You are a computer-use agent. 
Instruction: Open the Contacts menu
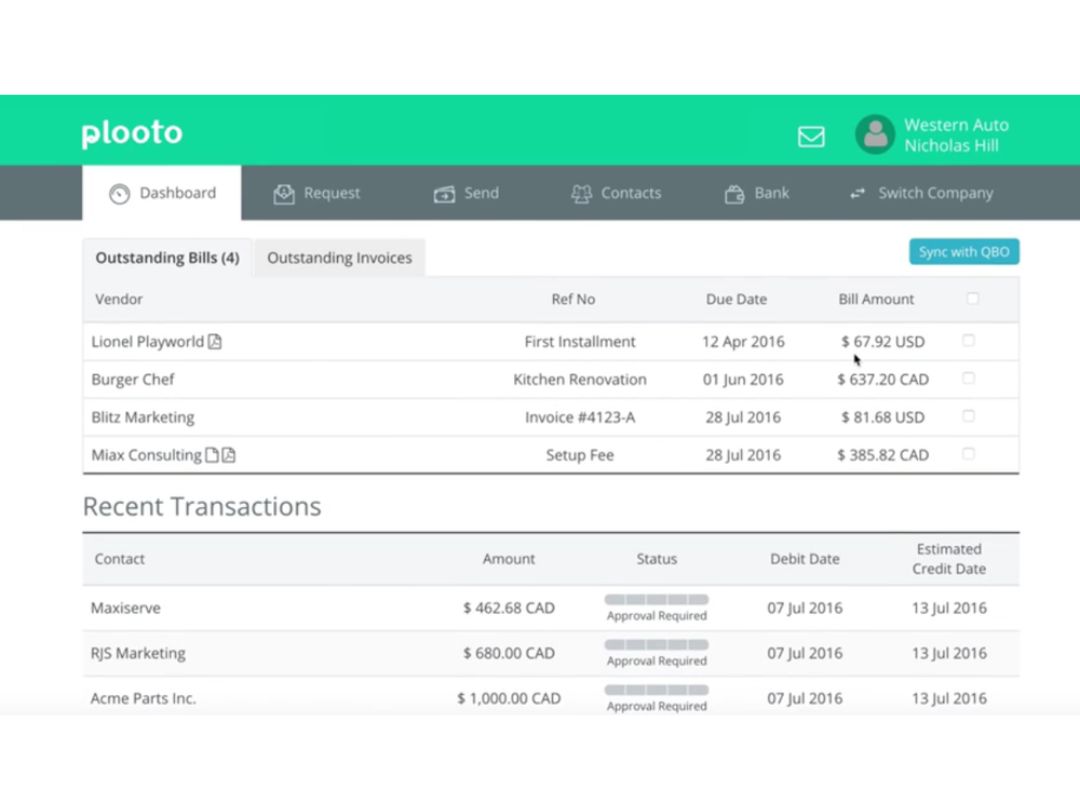pyautogui.click(x=616, y=194)
